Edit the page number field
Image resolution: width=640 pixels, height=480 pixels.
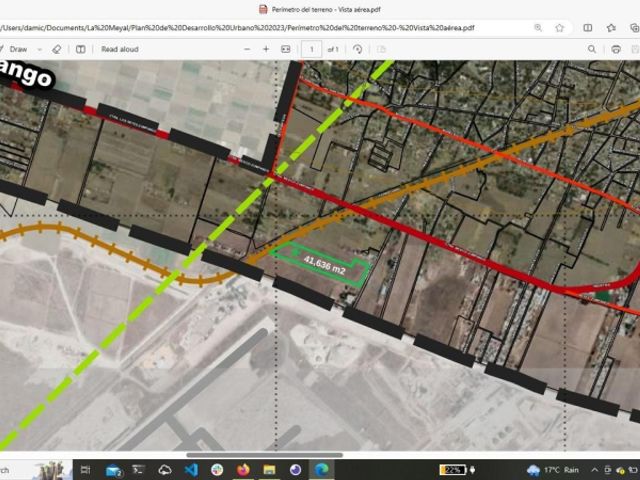(311, 49)
